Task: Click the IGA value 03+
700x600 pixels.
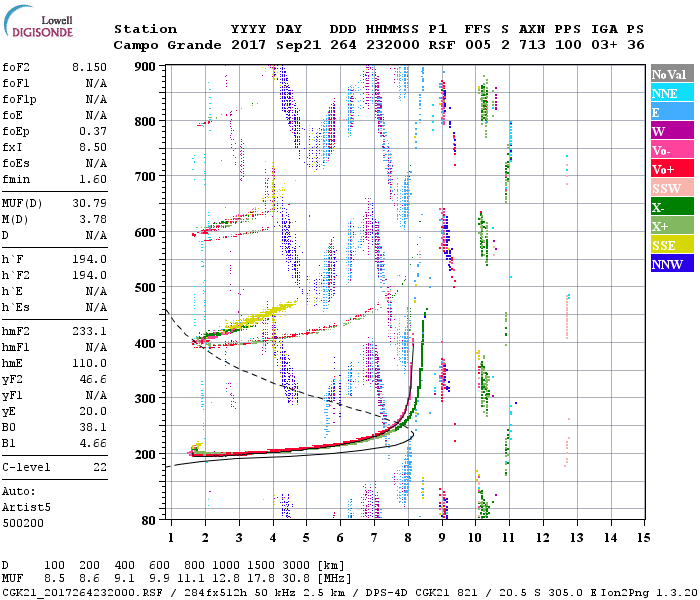Action: point(604,45)
